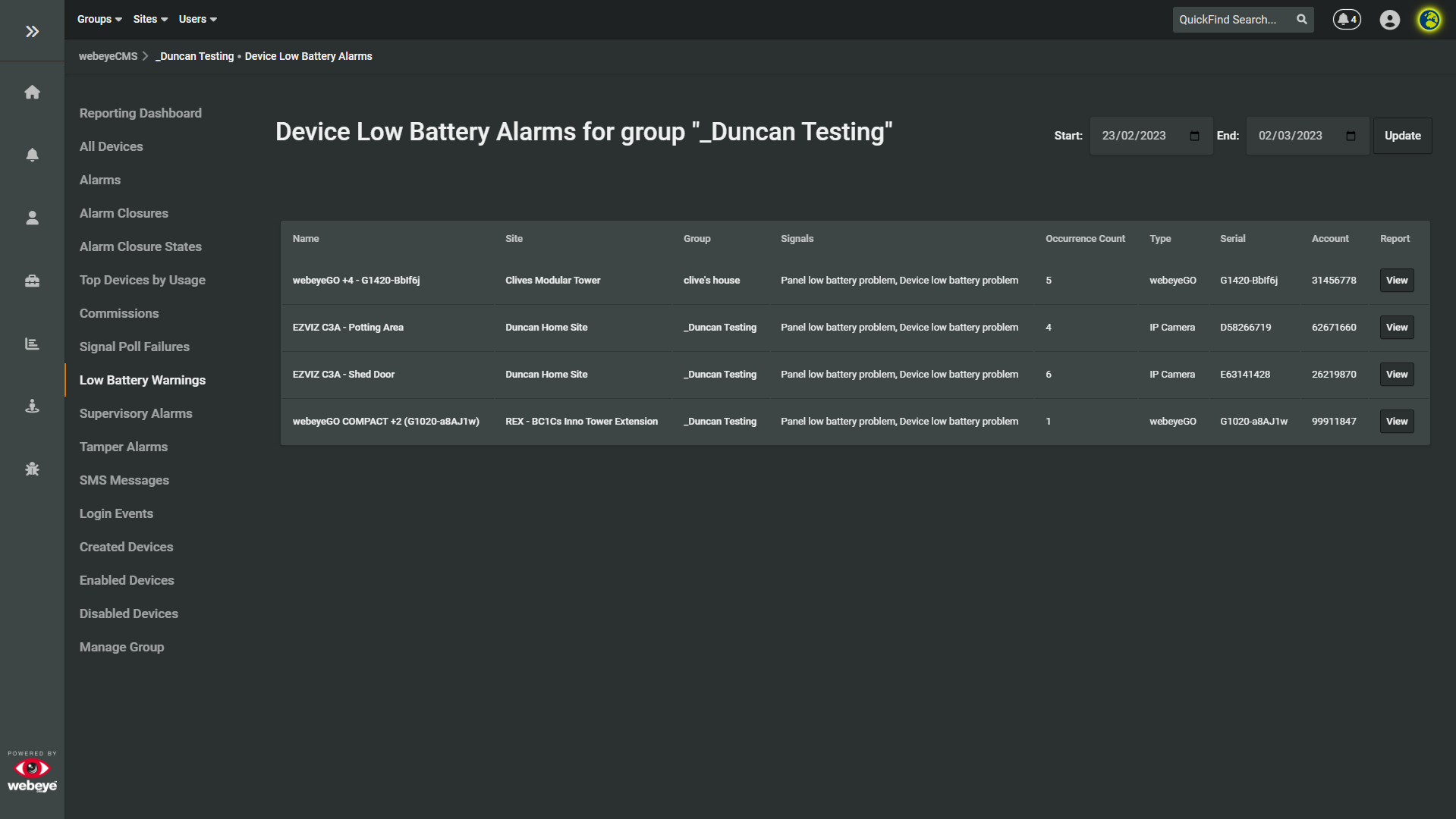The image size is (1456, 819).
Task: View report for EZVIZ C3A - Shed Door
Action: pyautogui.click(x=1396, y=375)
